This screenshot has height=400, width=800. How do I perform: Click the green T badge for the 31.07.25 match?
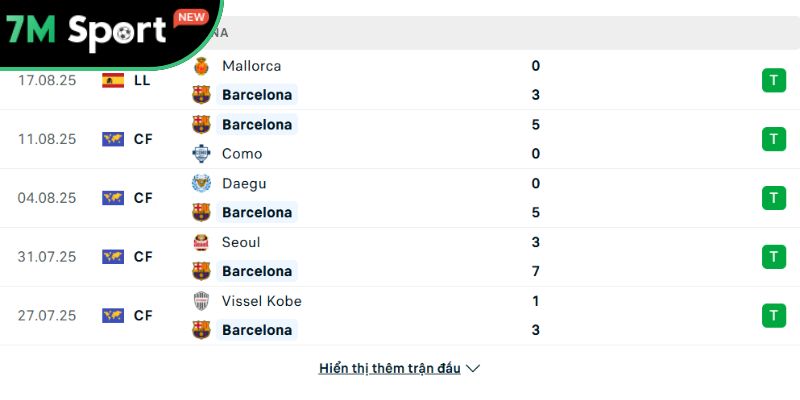coord(773,257)
